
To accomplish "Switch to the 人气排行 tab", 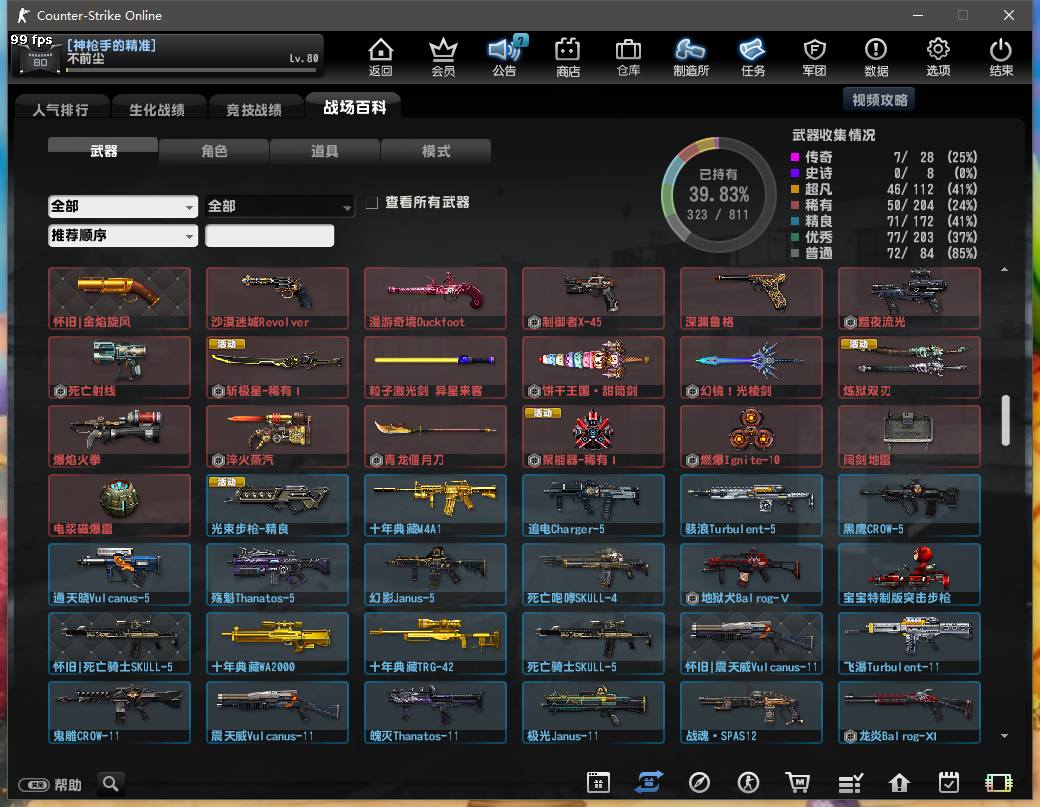I will pos(60,109).
